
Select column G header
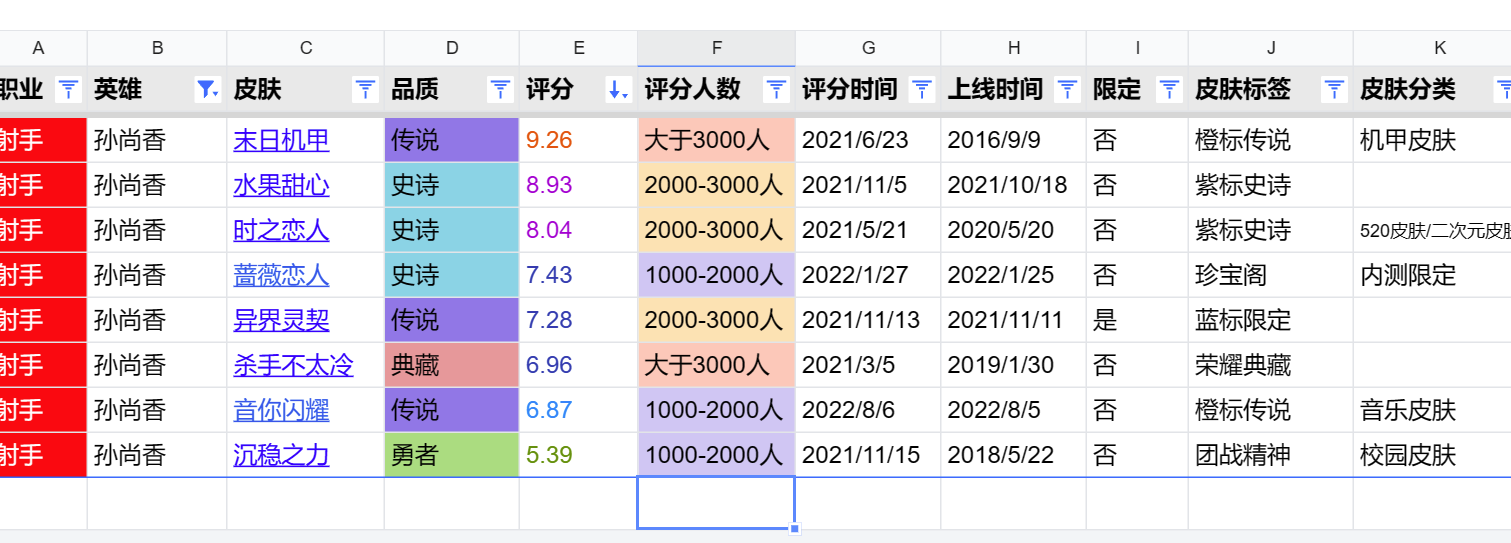868,48
